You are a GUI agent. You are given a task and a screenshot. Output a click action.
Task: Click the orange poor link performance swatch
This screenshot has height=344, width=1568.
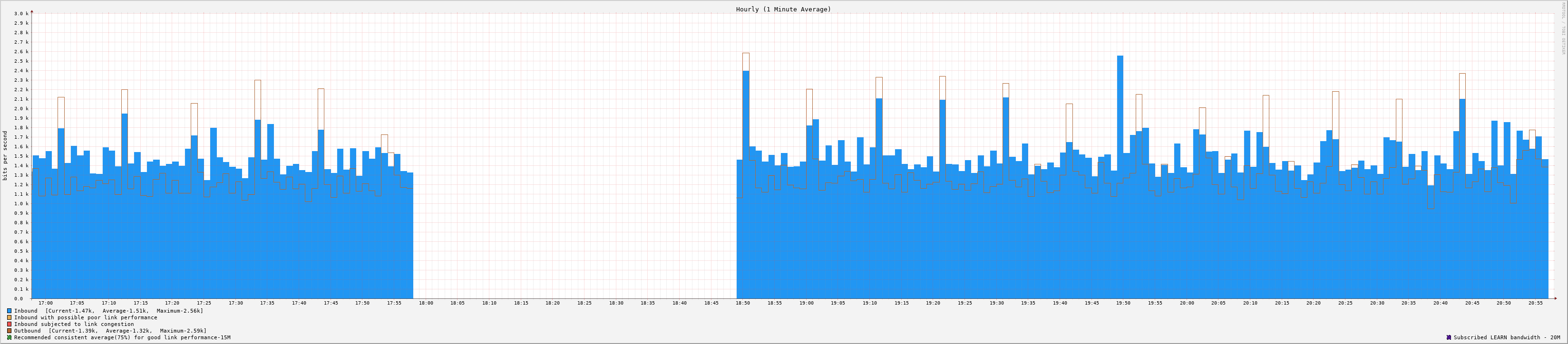pos(9,317)
